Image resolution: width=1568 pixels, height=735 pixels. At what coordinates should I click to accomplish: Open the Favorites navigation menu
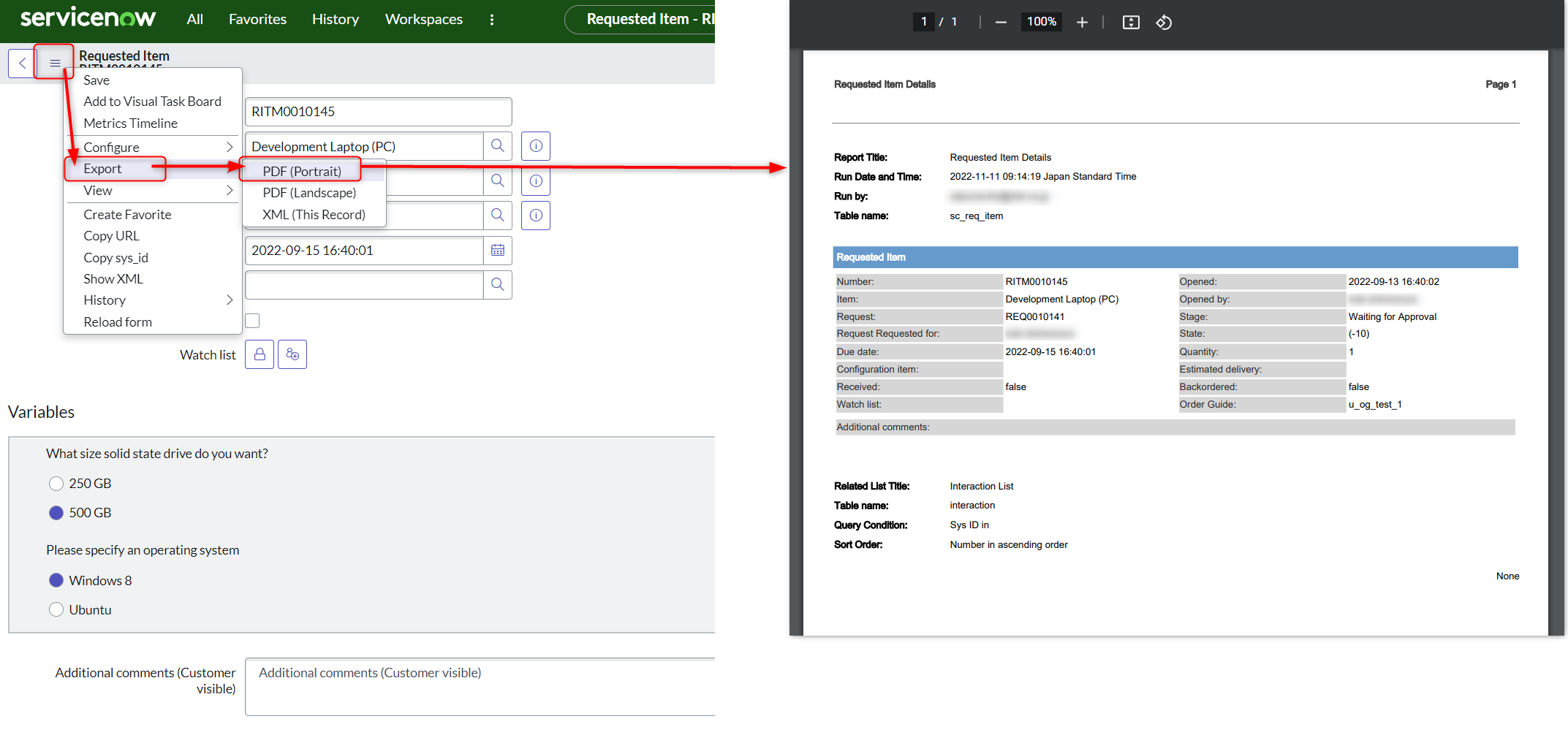(257, 19)
